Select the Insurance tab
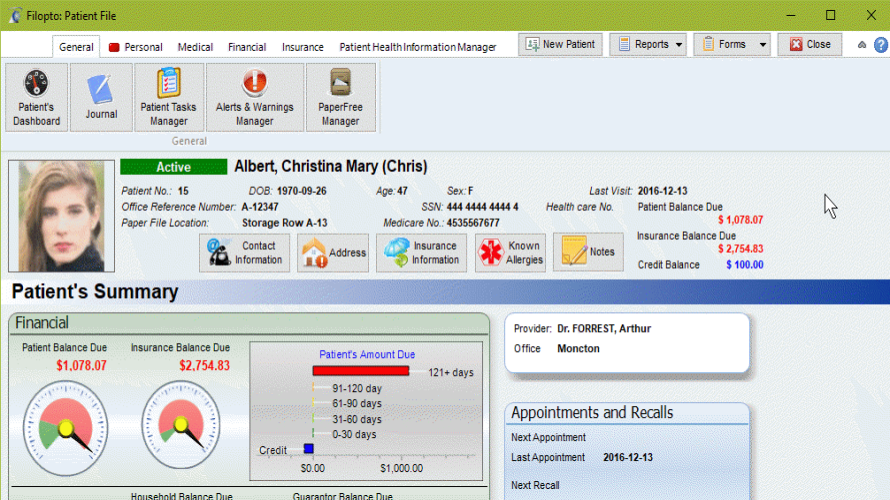Viewport: 890px width, 500px height. point(303,47)
